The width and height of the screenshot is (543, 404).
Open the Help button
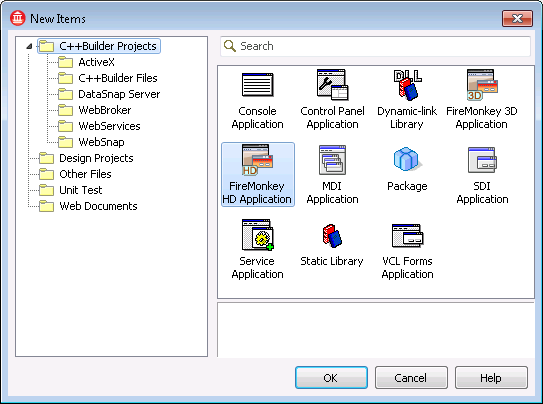click(x=491, y=378)
